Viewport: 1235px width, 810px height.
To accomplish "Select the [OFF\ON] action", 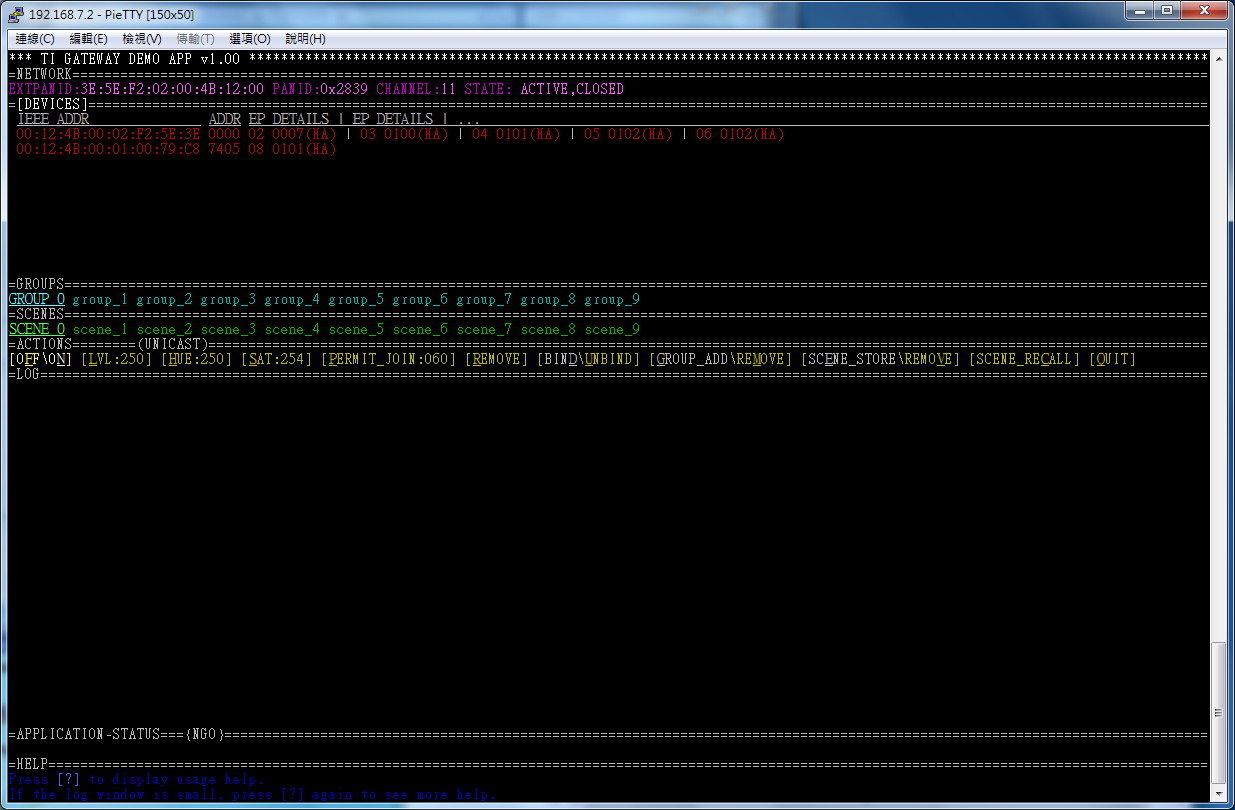I will click(40, 359).
